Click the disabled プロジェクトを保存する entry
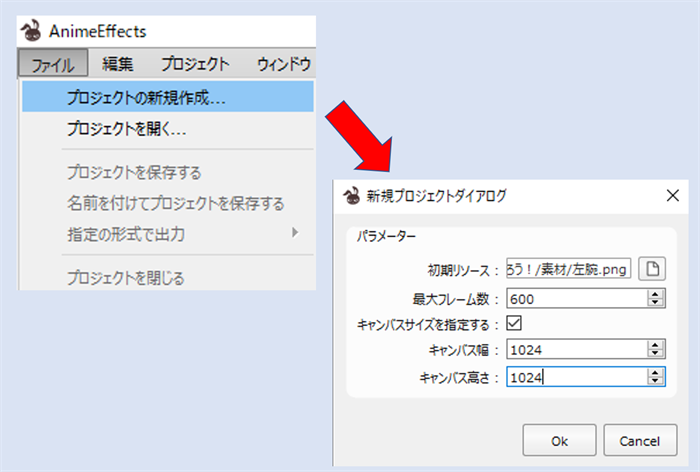The image size is (700, 472). tap(168, 172)
